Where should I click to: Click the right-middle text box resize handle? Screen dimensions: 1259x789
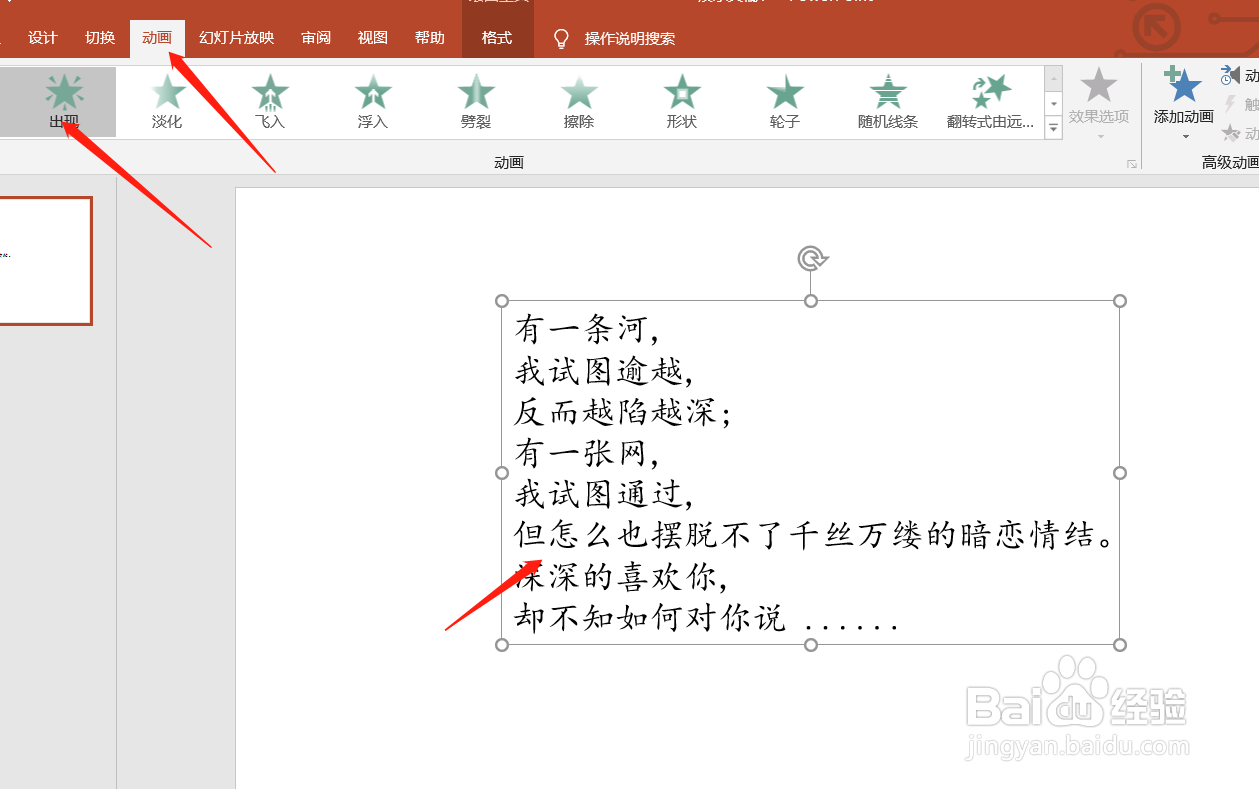(x=1120, y=473)
